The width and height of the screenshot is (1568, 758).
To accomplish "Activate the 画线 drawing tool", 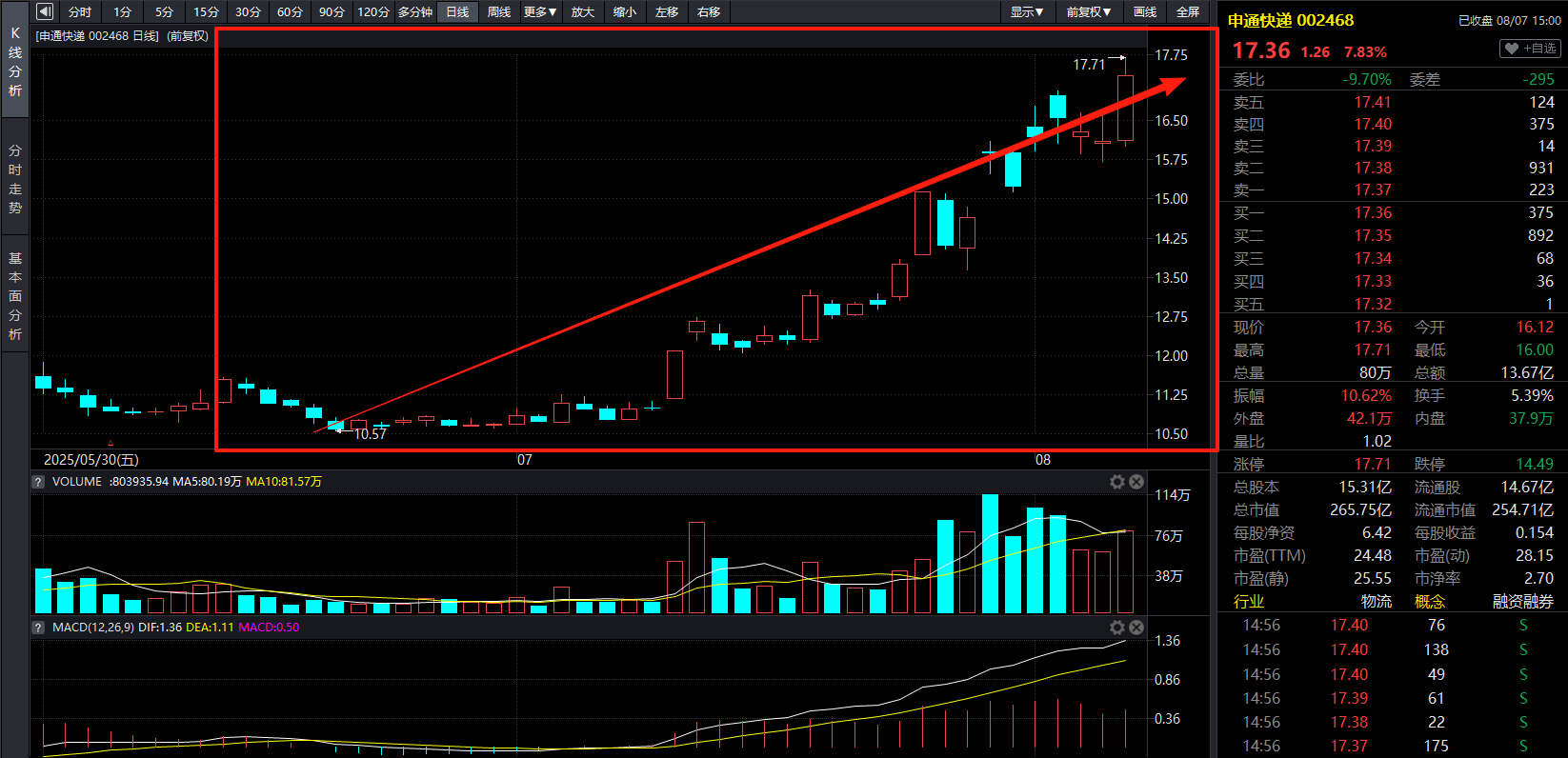I will (x=1145, y=11).
